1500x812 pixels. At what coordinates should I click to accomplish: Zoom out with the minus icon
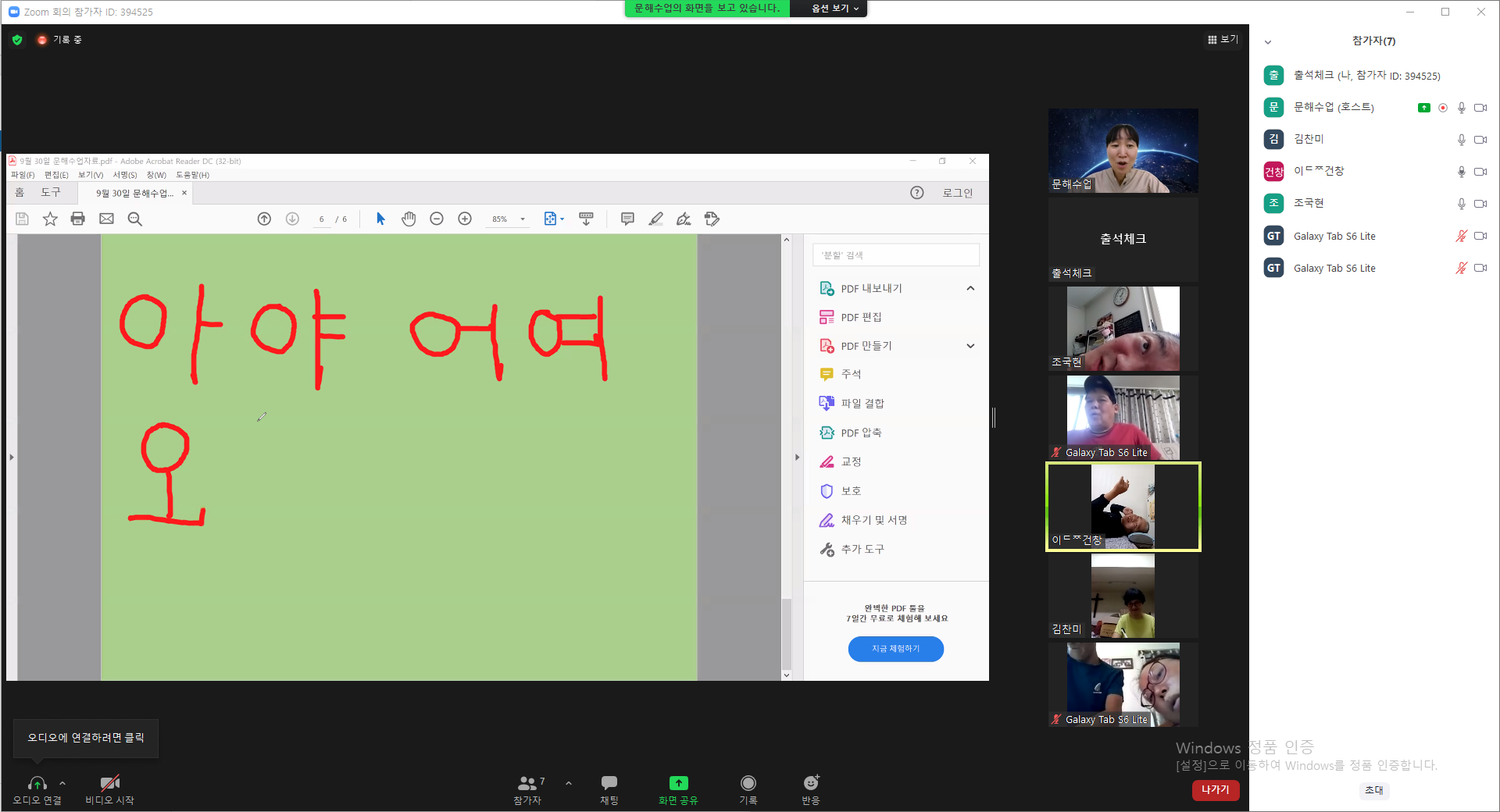coord(437,219)
